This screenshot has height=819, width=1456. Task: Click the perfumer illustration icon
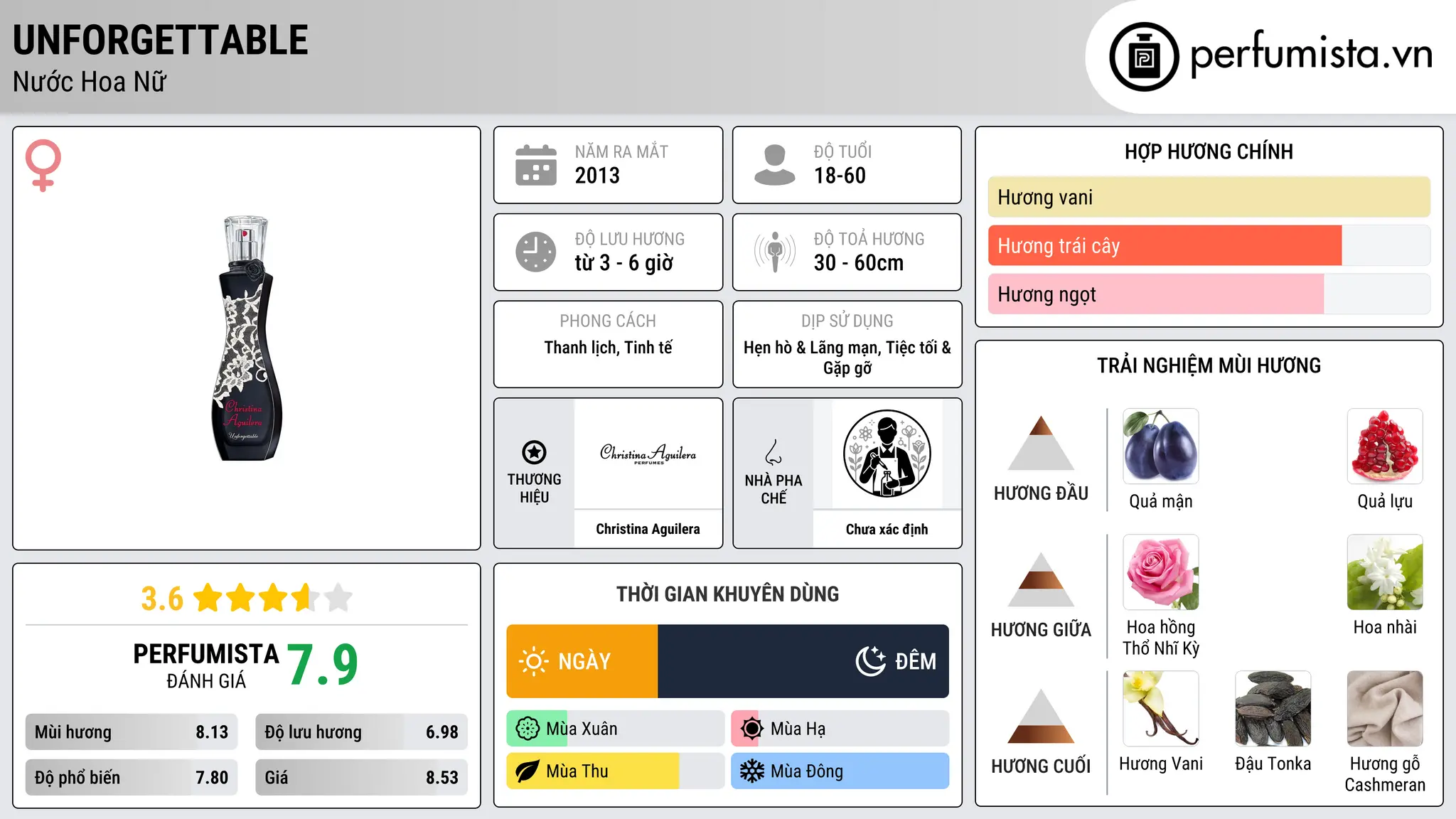(x=887, y=454)
